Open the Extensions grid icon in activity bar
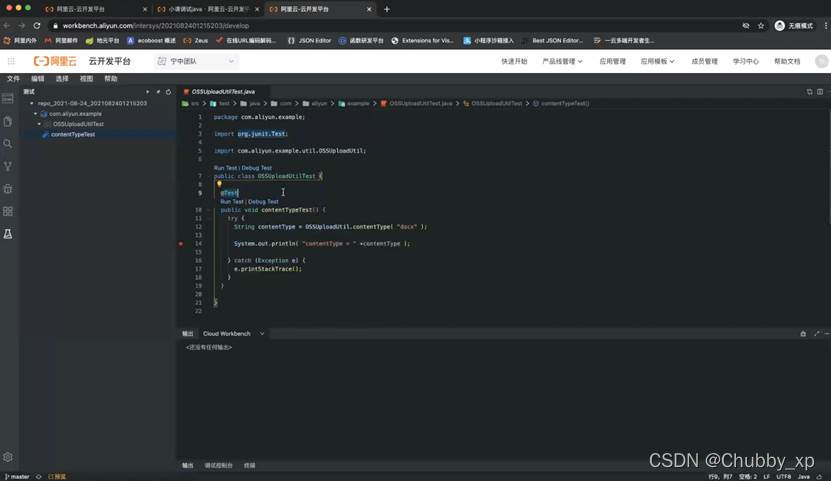 pos(8,211)
